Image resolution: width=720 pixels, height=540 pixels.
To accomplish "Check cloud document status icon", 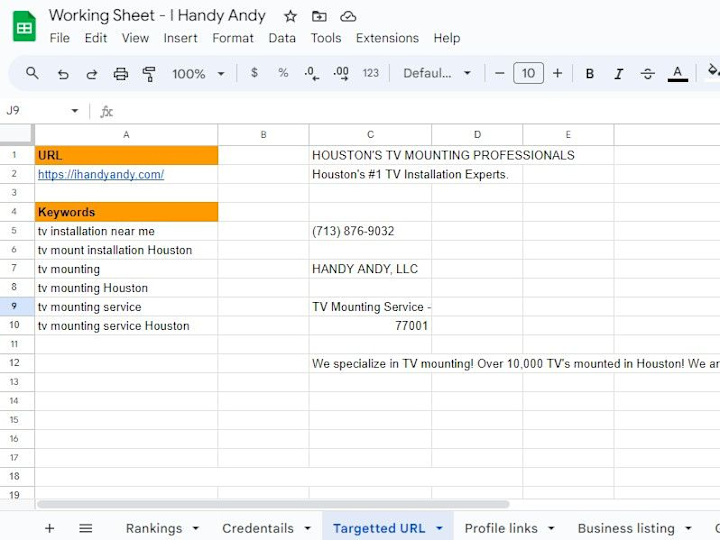I will point(348,17).
